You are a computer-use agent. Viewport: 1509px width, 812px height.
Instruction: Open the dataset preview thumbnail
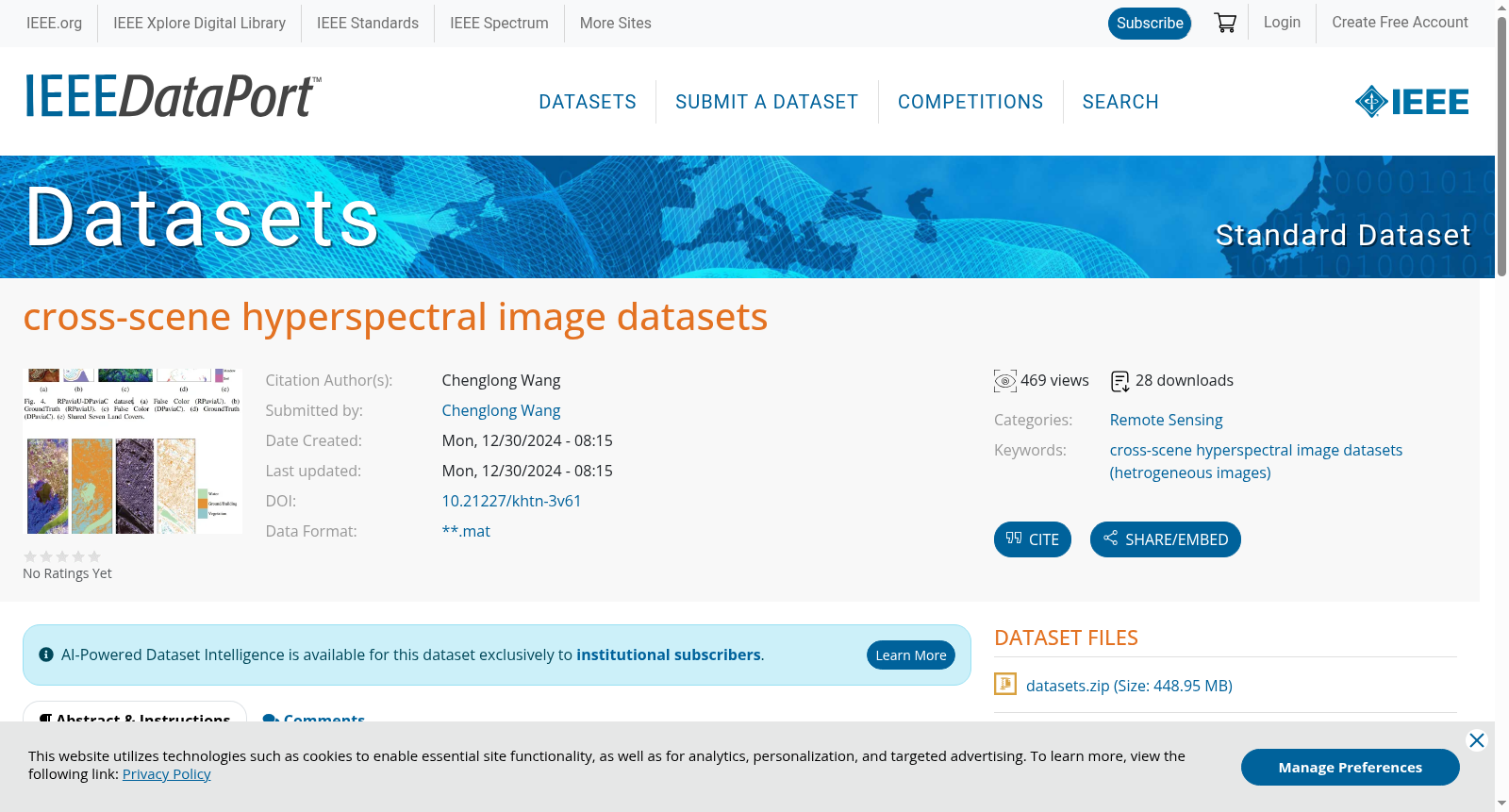pos(132,451)
